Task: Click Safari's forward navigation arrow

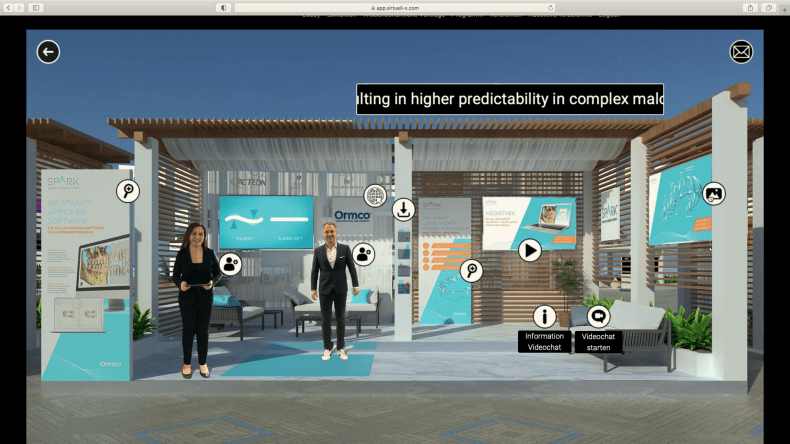Action: [19, 8]
